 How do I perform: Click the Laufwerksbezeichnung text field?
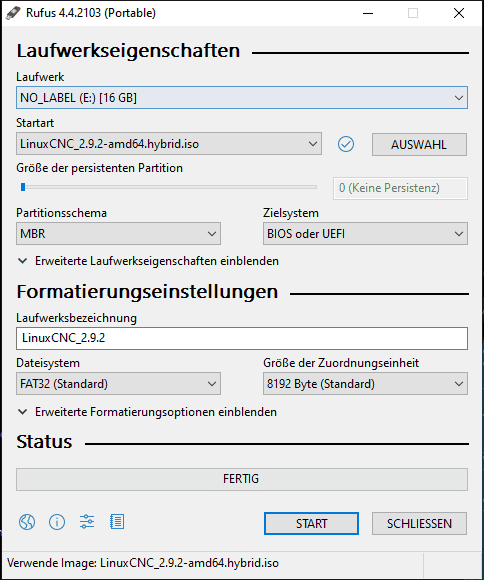242,338
